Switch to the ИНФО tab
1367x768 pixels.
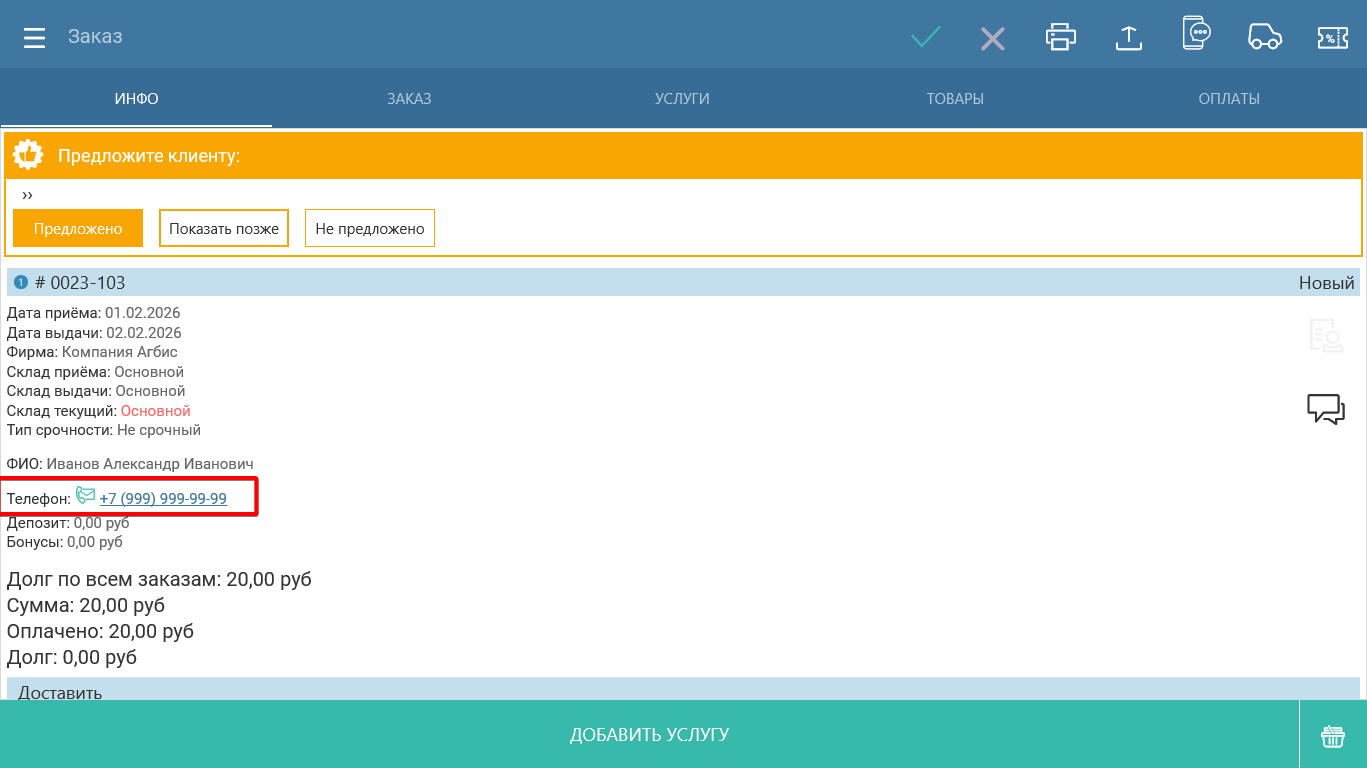[x=136, y=99]
